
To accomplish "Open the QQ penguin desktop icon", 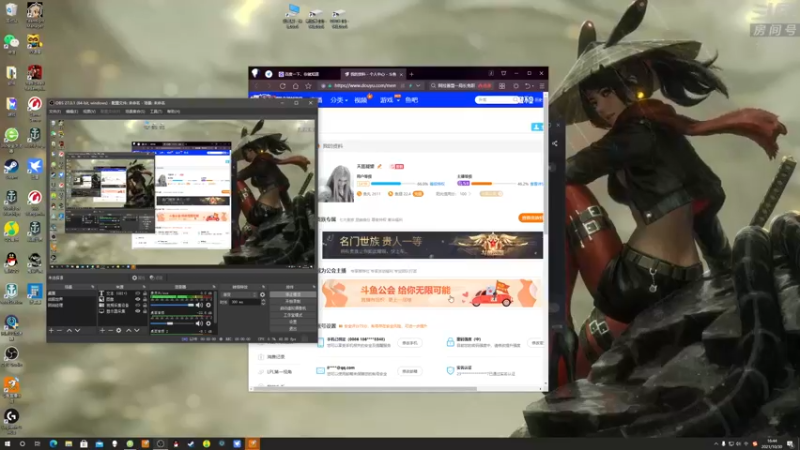I will (11, 262).
